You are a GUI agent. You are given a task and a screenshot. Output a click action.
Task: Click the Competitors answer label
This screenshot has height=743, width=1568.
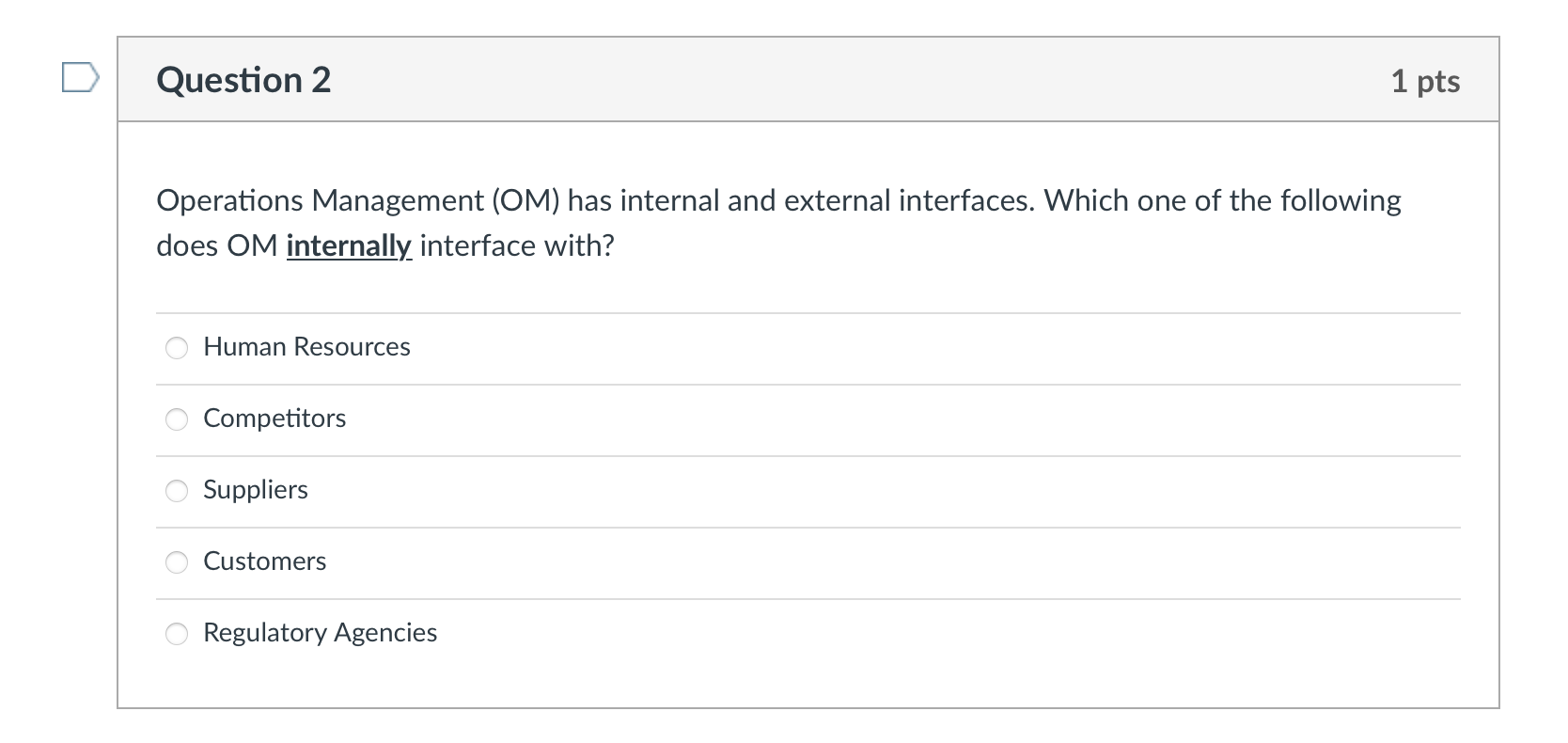tap(274, 419)
